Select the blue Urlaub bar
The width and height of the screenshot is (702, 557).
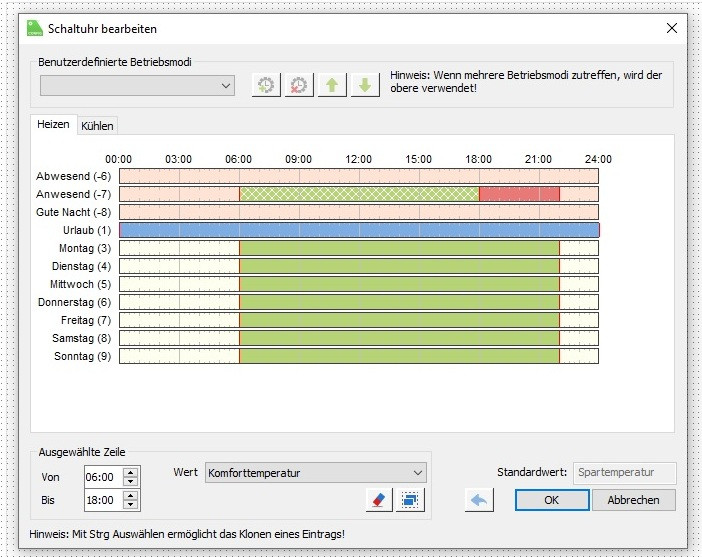pos(359,230)
